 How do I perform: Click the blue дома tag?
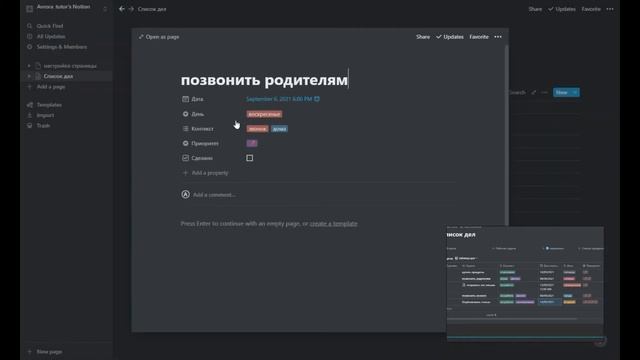[x=279, y=129]
